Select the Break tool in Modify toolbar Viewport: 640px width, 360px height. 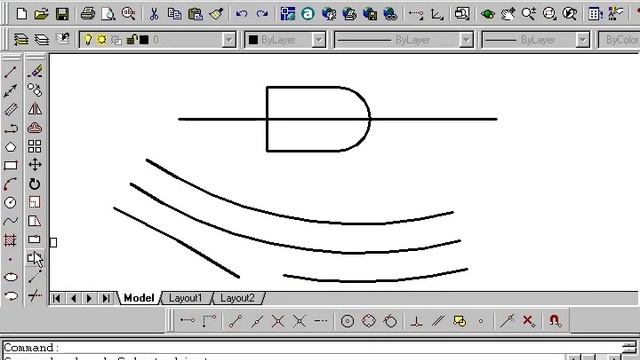click(x=35, y=258)
